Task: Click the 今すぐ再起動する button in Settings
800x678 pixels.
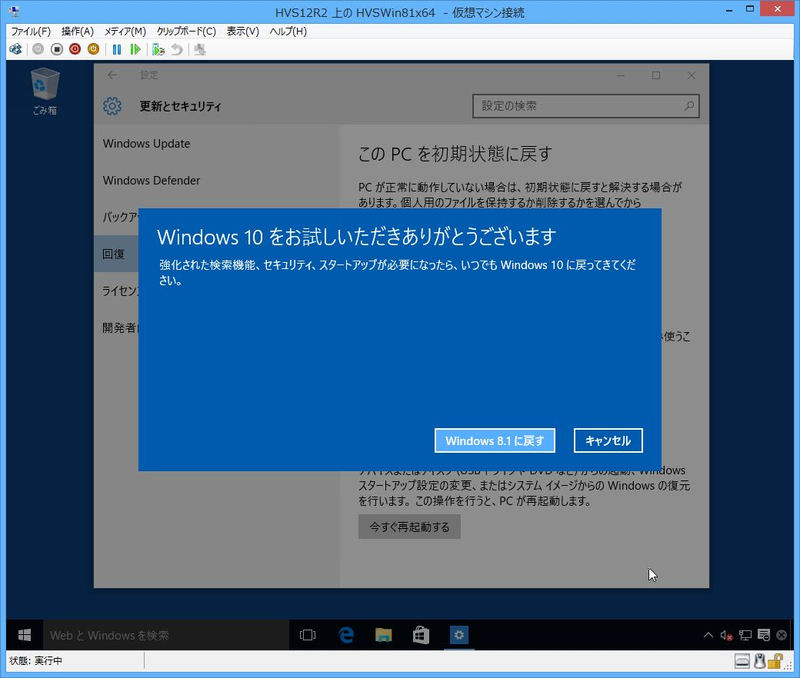Action: pos(410,527)
